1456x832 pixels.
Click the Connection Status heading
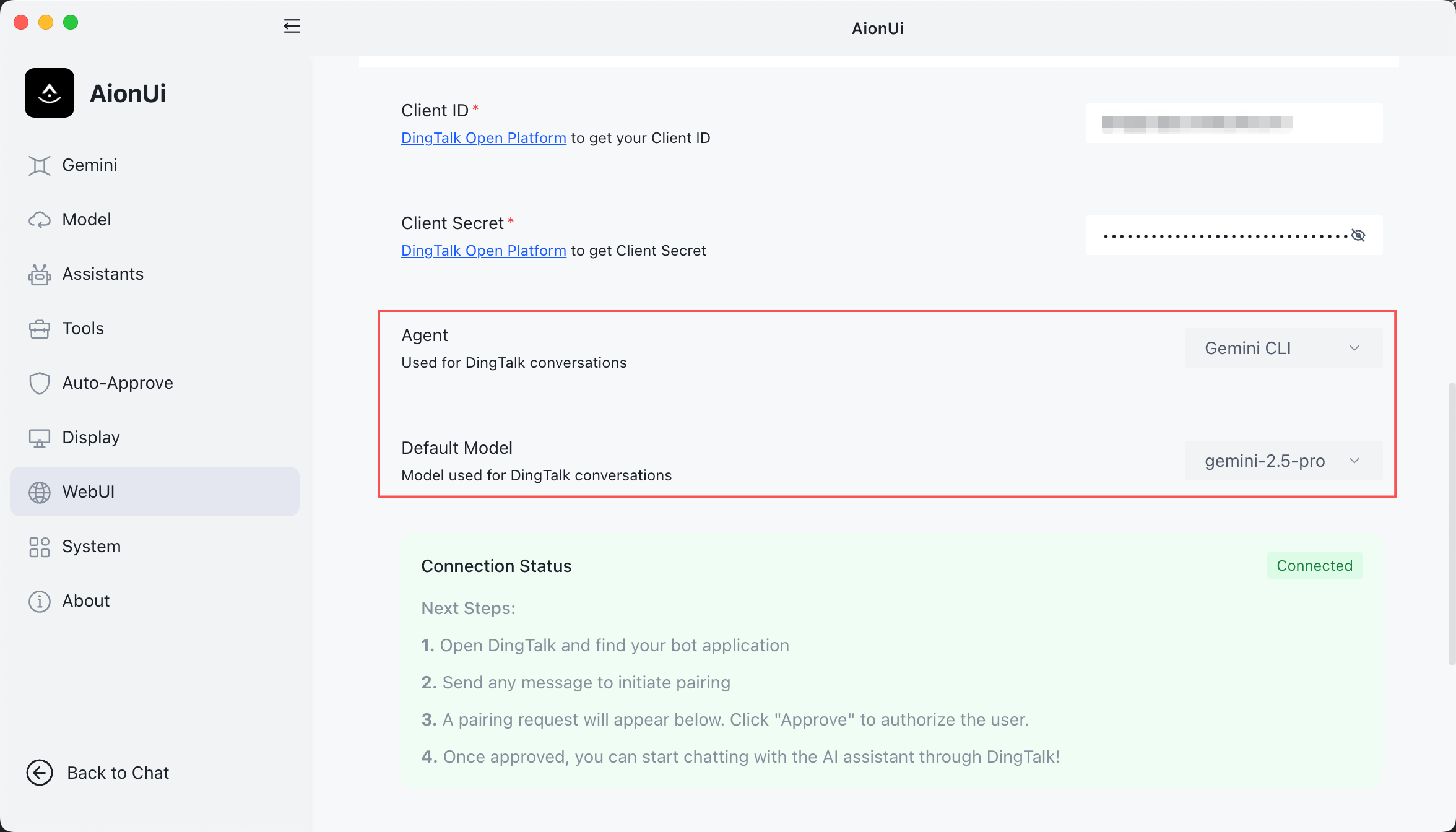coord(496,566)
